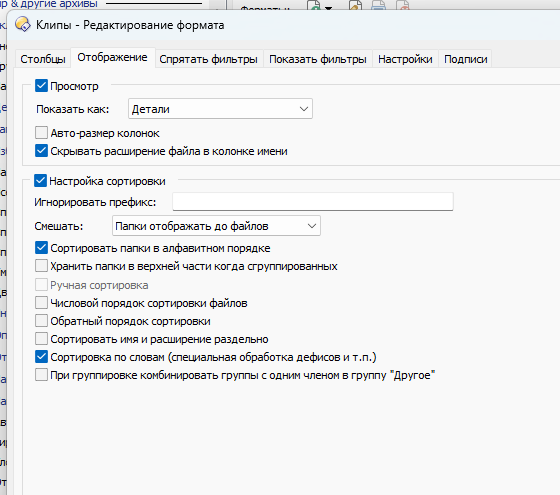Viewport: 560px width, 495px height.
Task: Enable Хранить папки в верхней части option
Action: 41,266
